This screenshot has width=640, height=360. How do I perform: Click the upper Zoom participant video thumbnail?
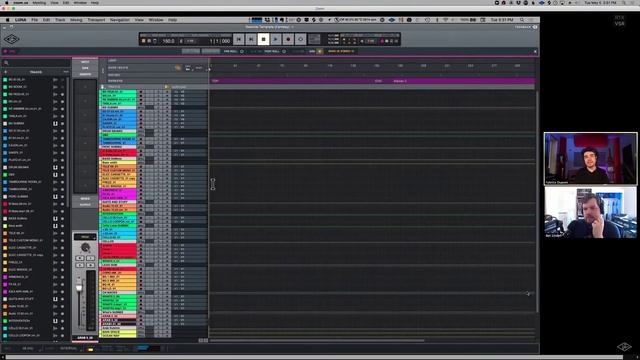click(x=590, y=158)
